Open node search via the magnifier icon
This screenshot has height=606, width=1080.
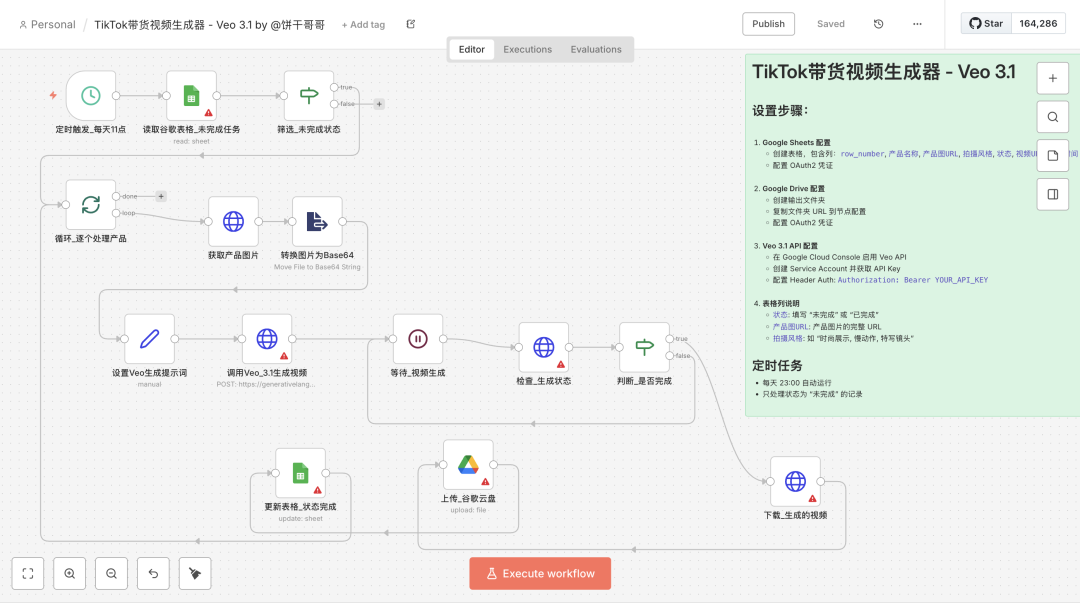(x=1052, y=117)
